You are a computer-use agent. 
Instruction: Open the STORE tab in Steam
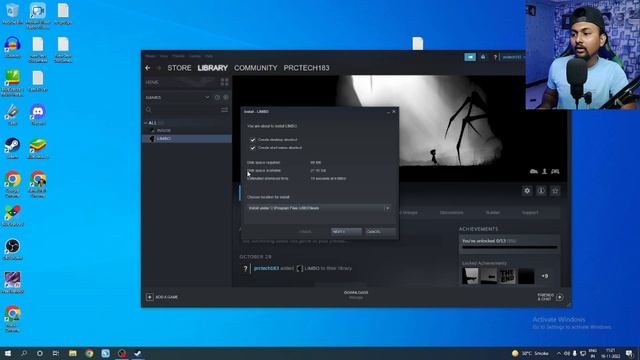coord(179,68)
